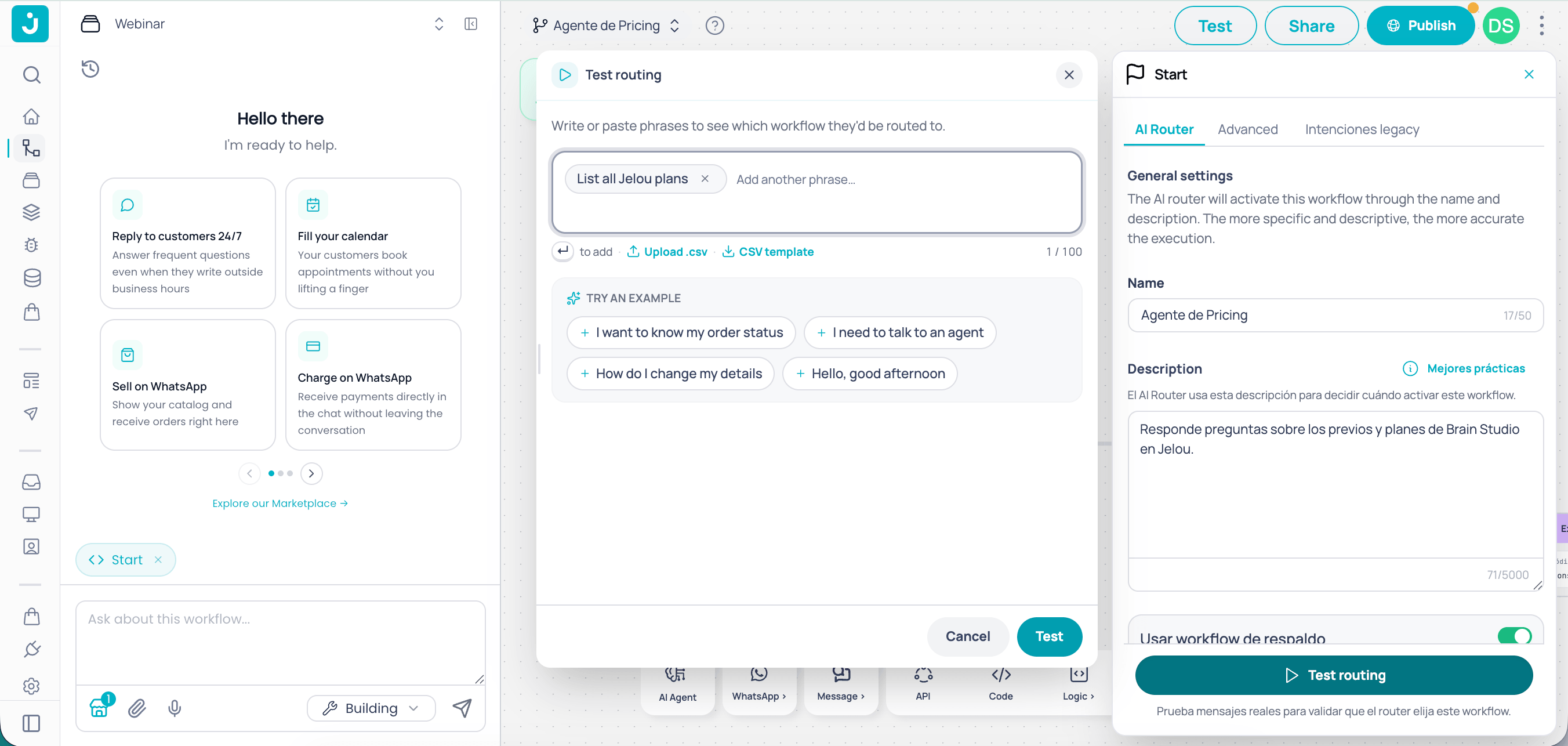Open chat history clock icon
Image resolution: width=1568 pixels, height=746 pixels.
pyautogui.click(x=90, y=69)
